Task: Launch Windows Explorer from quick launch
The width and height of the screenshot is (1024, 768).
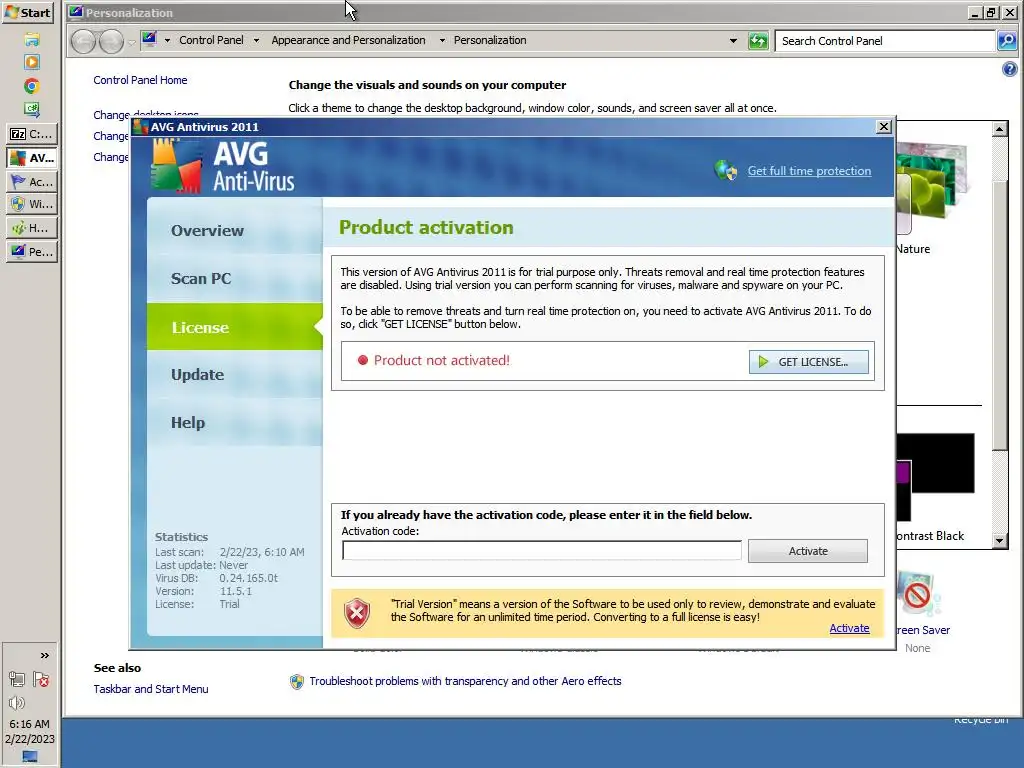Action: [31, 40]
